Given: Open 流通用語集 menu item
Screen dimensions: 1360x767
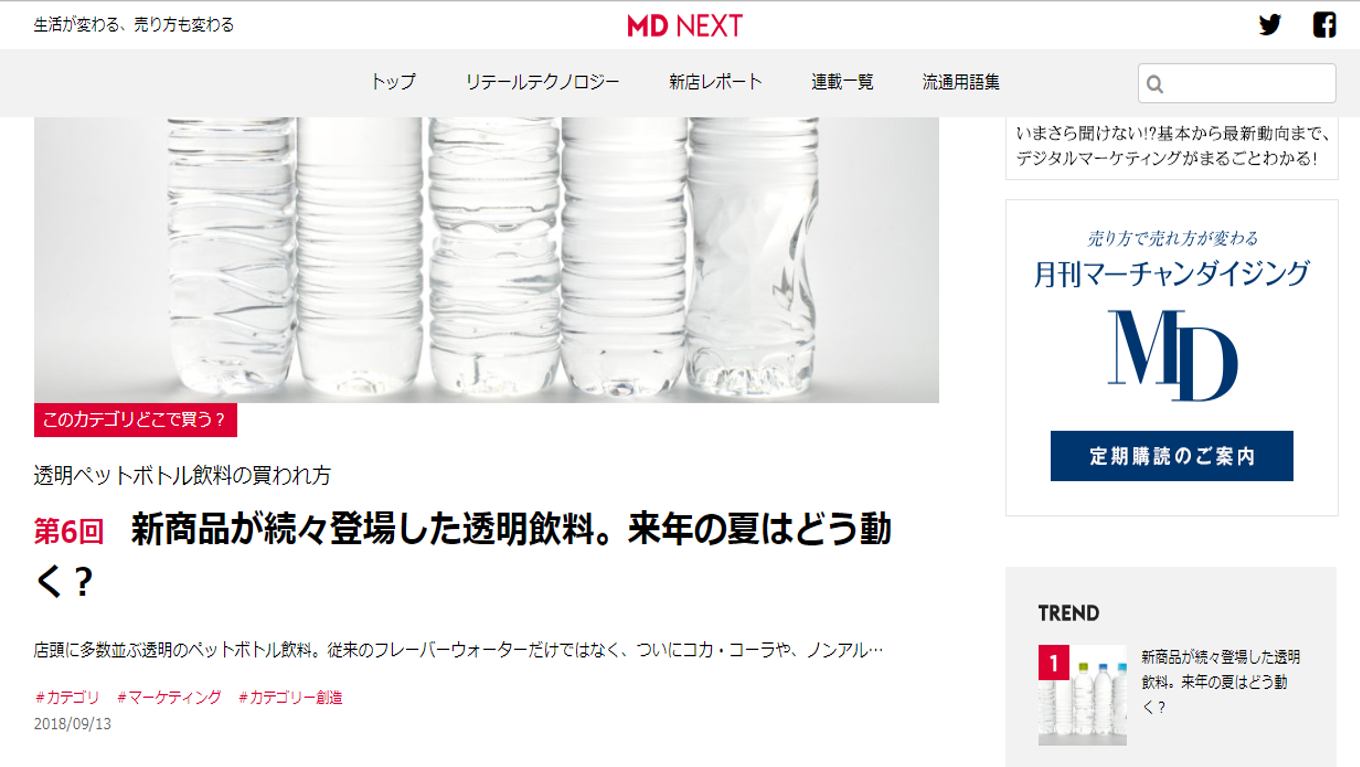Looking at the screenshot, I should 961,82.
